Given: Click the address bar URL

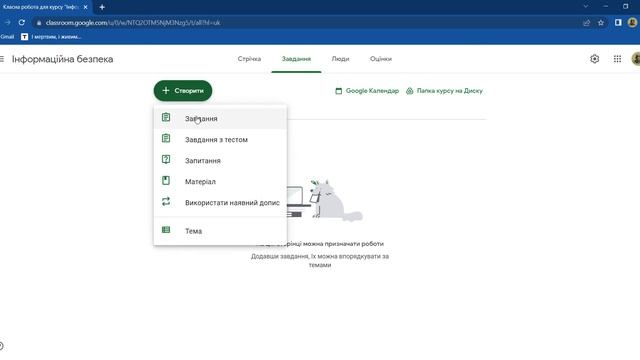Looking at the screenshot, I should coord(133,23).
